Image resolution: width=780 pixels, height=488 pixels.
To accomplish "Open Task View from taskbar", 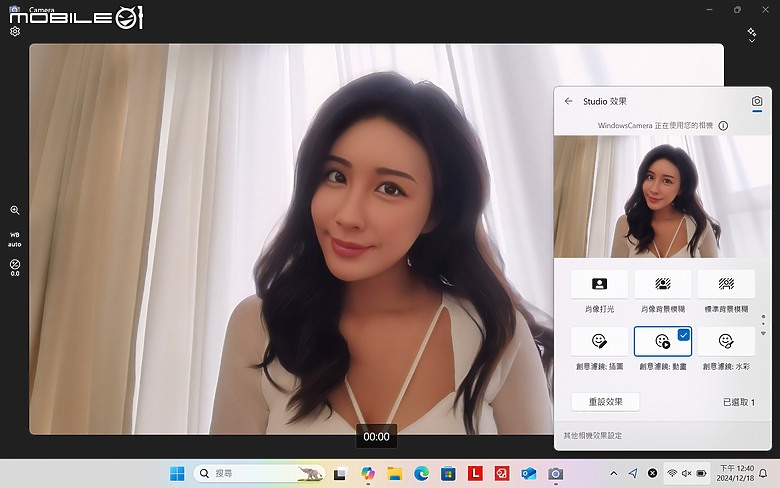I will click(340, 474).
